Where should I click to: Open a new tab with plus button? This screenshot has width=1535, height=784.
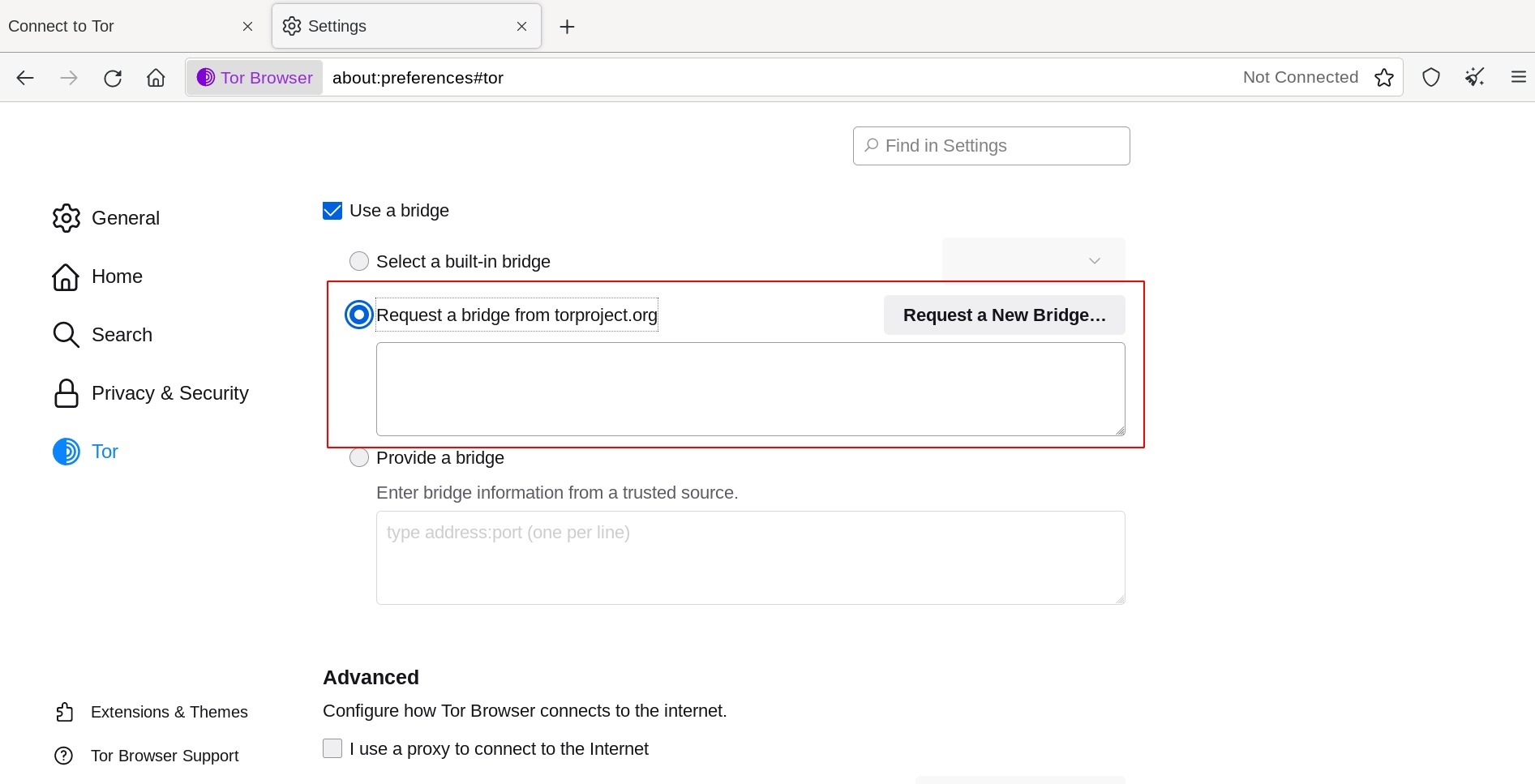[568, 27]
